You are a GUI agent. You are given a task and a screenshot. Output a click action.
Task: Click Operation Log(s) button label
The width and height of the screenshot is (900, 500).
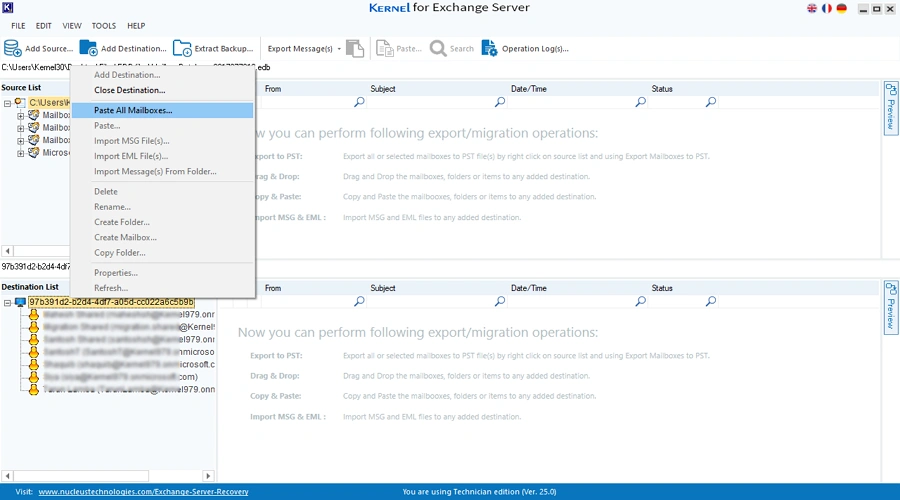535,49
